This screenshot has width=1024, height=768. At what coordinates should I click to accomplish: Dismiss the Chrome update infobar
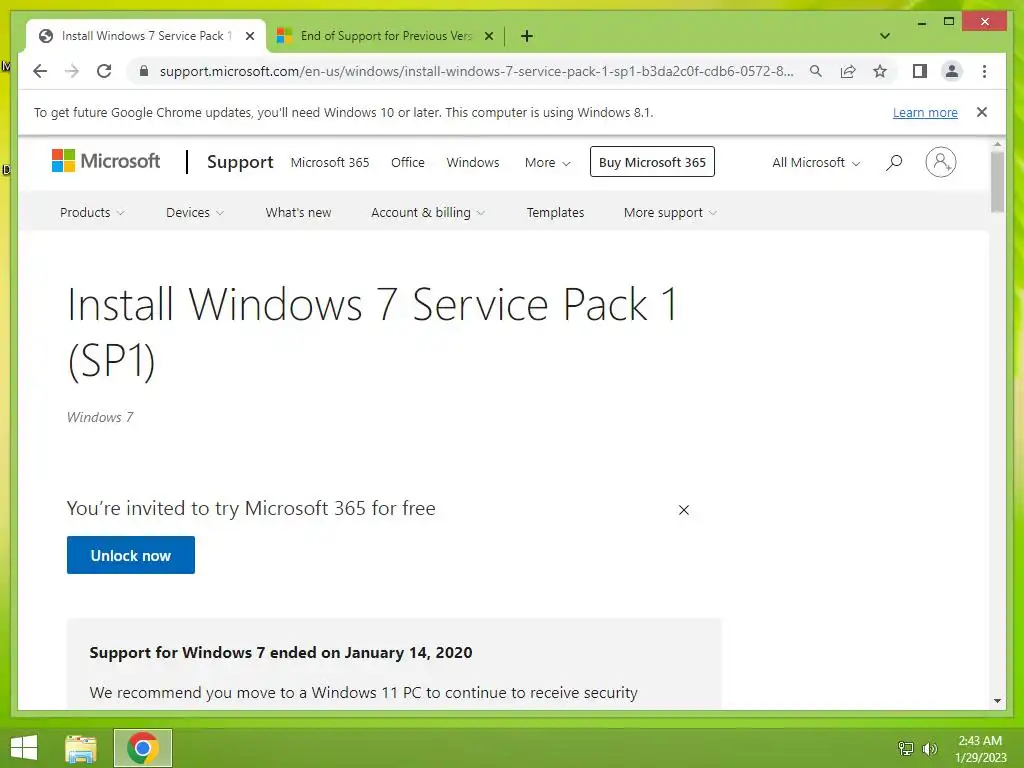[x=982, y=112]
